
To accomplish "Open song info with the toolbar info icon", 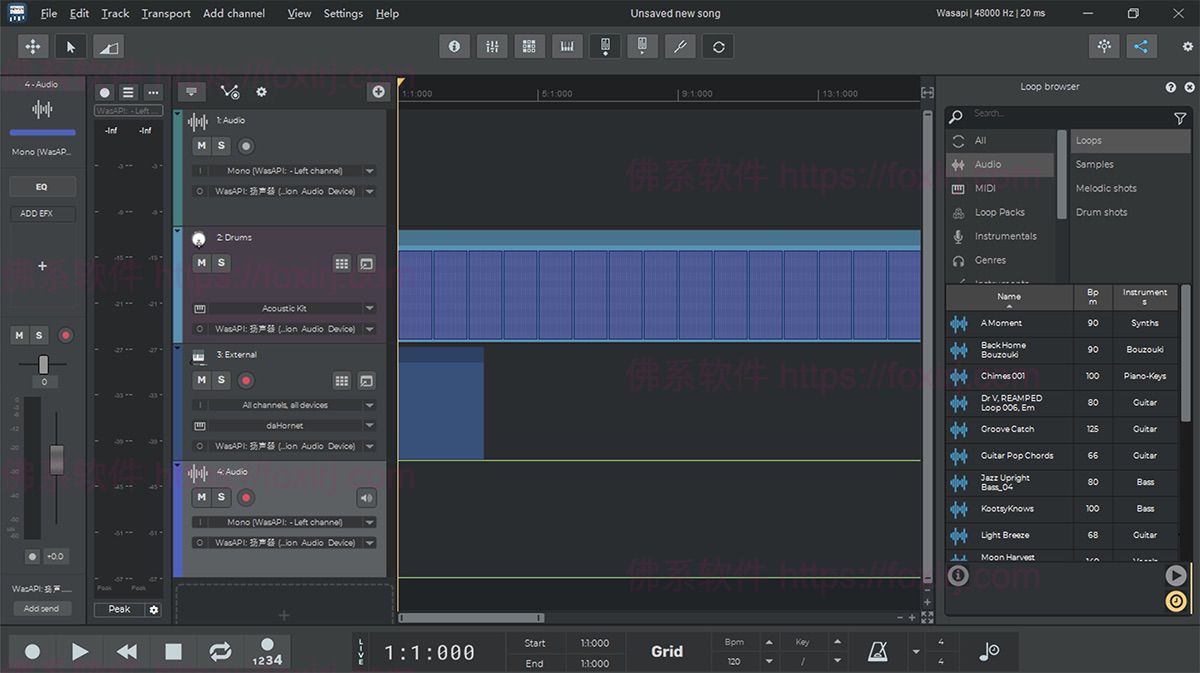I will [453, 46].
